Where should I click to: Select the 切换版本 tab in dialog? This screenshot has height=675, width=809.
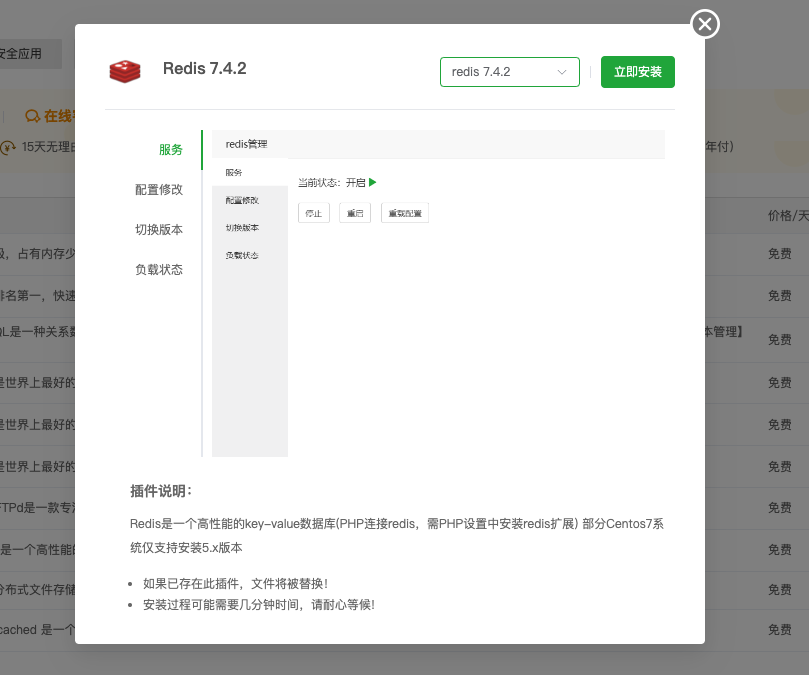(x=159, y=230)
